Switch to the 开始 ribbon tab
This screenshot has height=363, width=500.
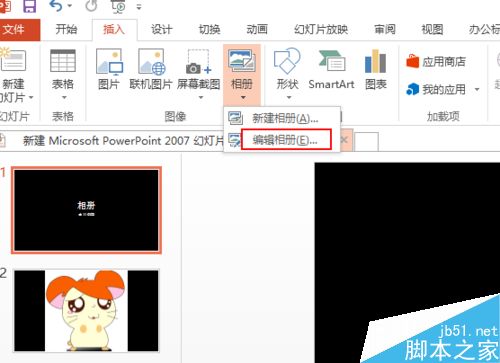point(66,30)
